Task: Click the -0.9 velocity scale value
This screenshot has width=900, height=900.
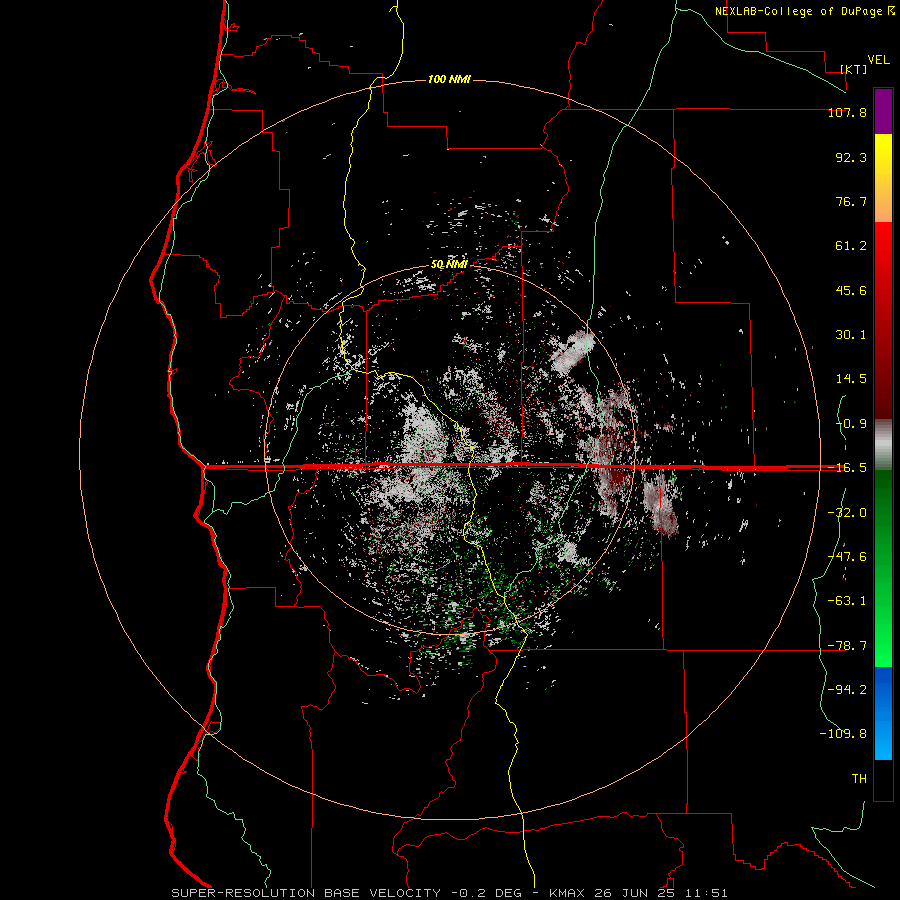Action: pyautogui.click(x=851, y=424)
